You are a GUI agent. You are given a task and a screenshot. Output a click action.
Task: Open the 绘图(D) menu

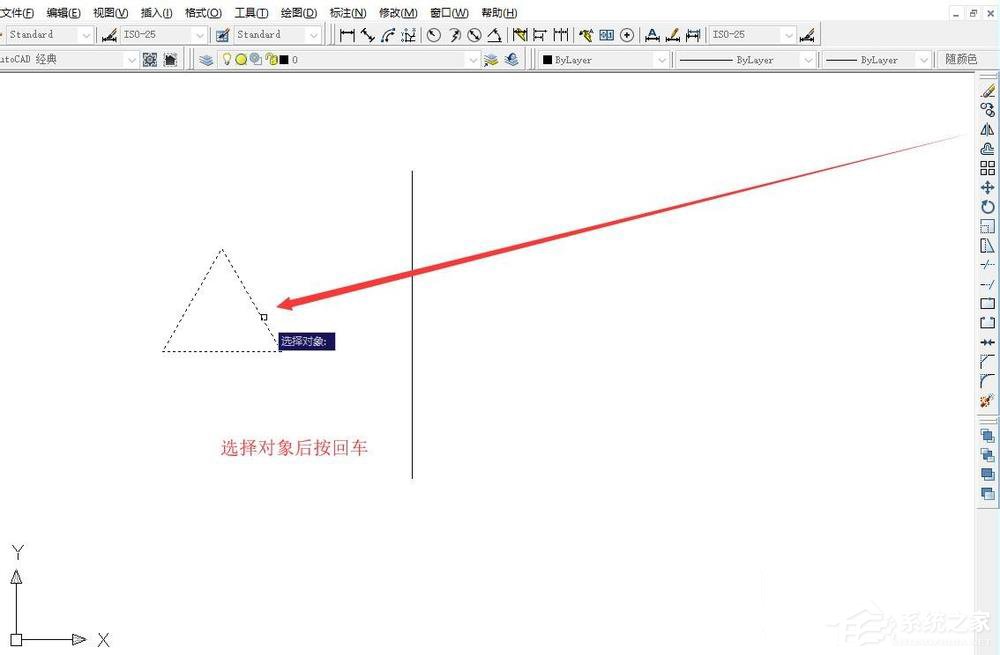(299, 13)
